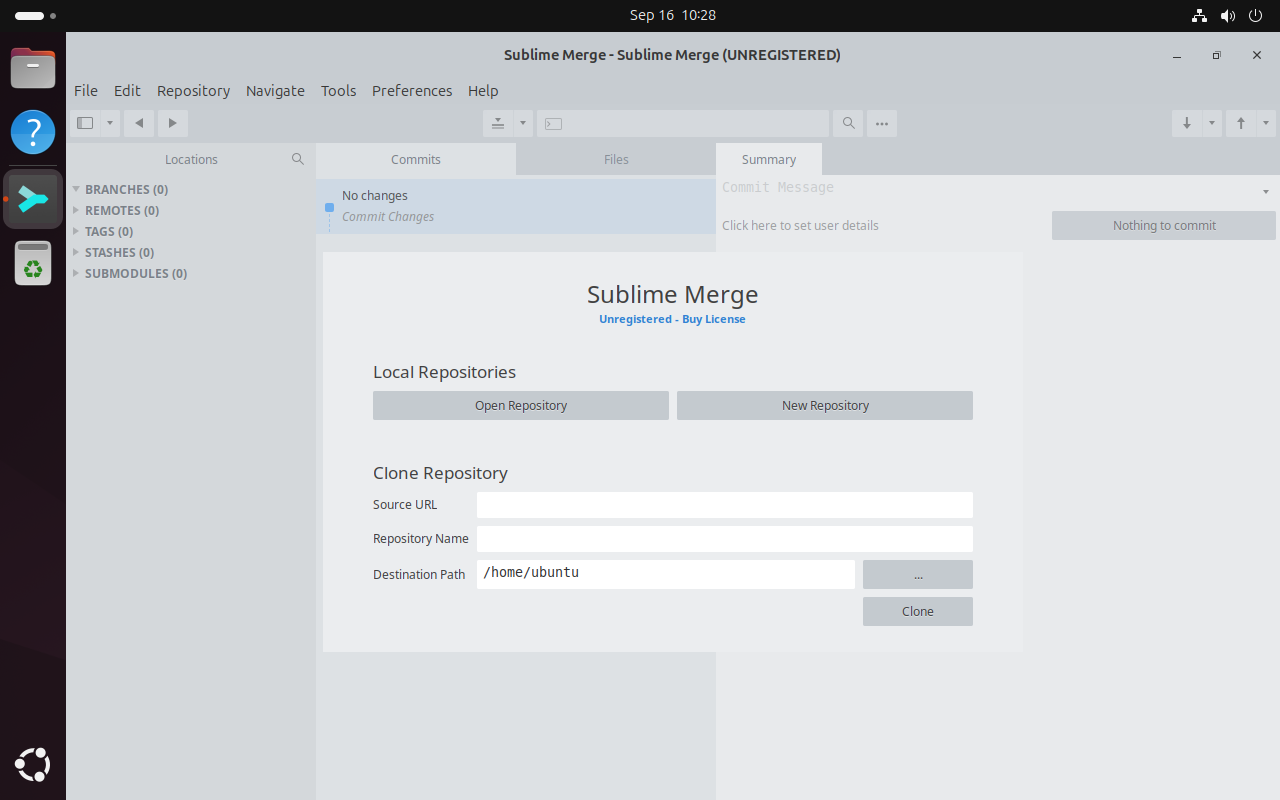Open the stash options dropdown arrow
1280x800 pixels.
(x=523, y=123)
